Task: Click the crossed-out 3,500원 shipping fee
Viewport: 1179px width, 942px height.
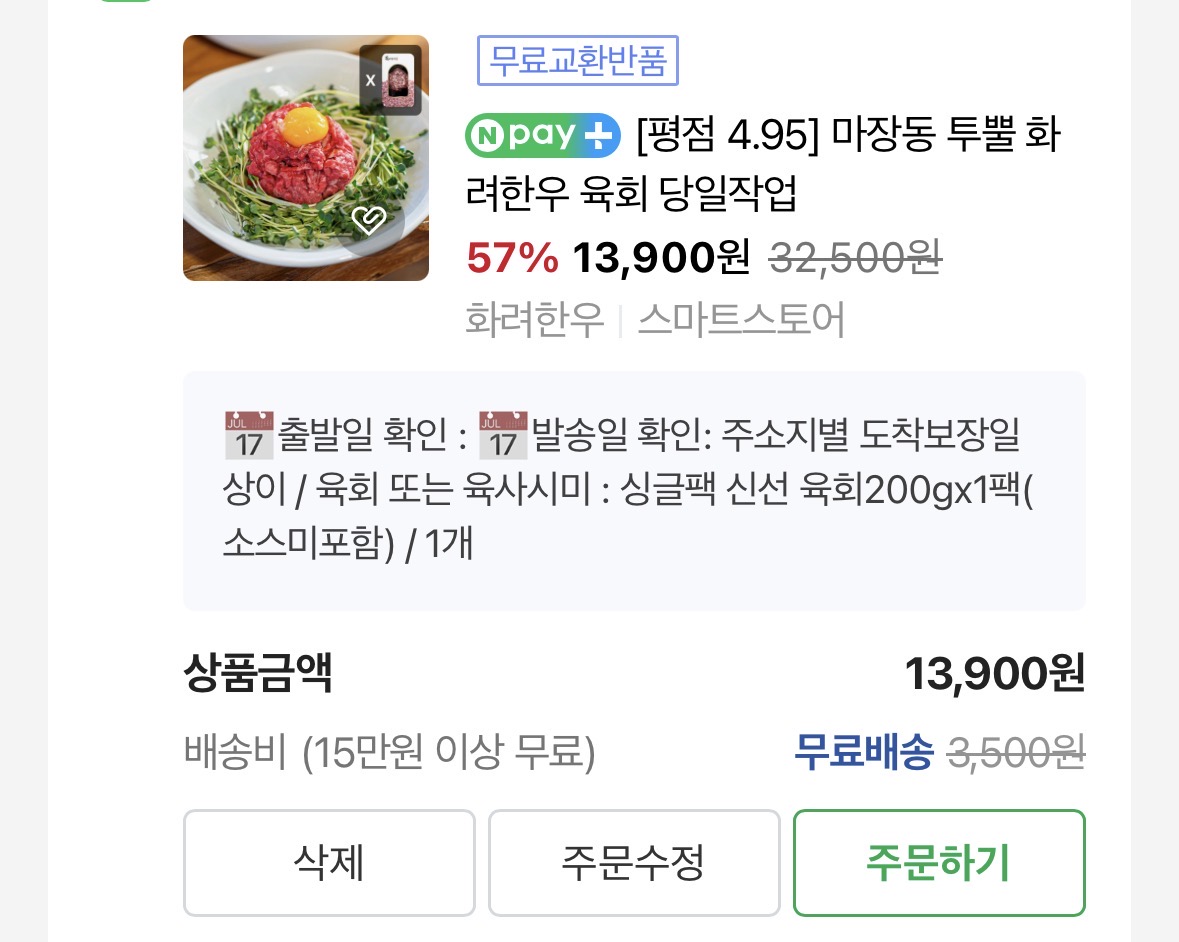Action: [1016, 752]
